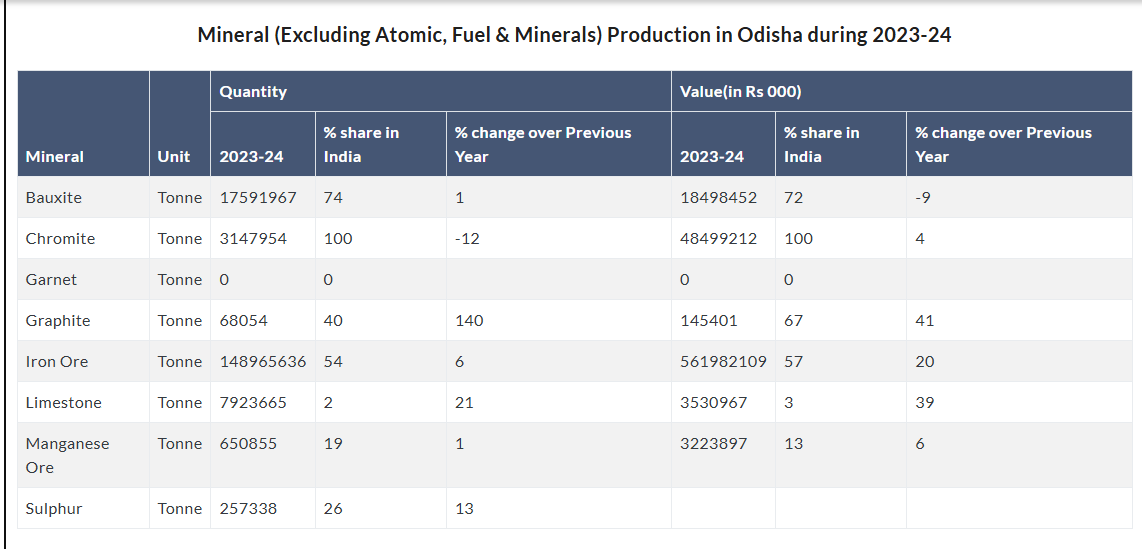Select the Quantity group header
The image size is (1142, 549).
(x=253, y=91)
